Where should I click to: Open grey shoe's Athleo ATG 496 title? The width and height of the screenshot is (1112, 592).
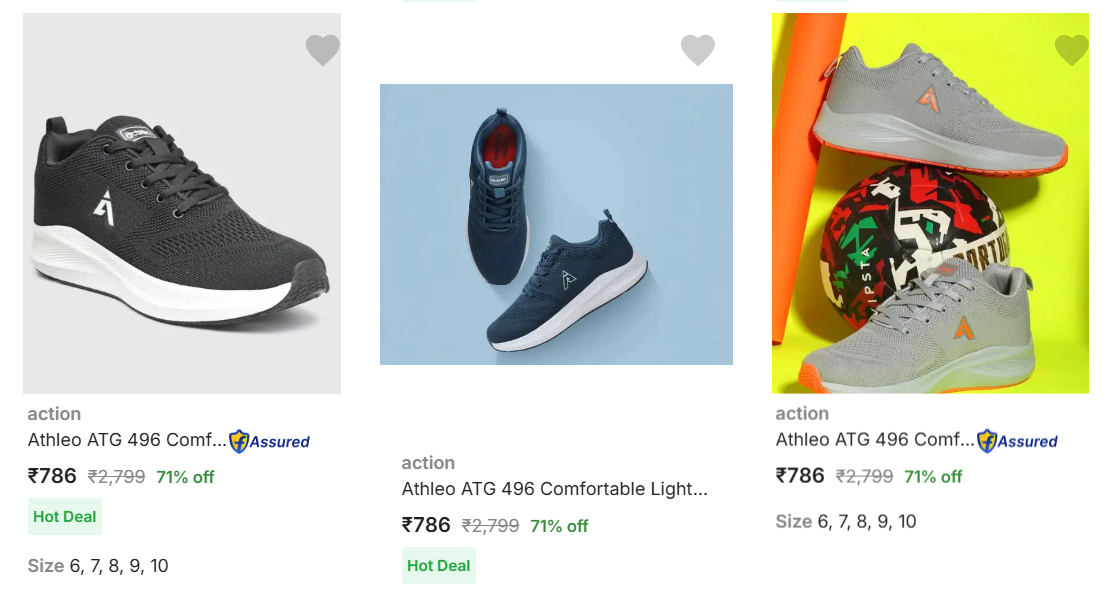coord(875,440)
